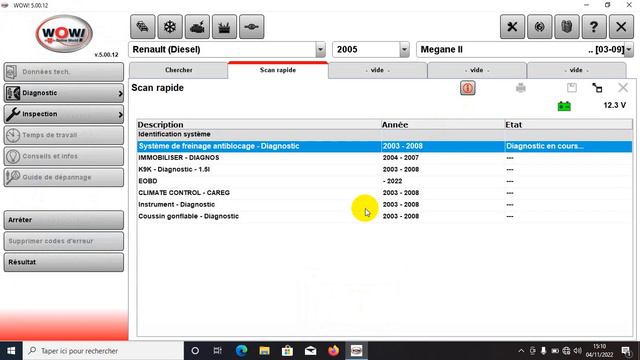The width and height of the screenshot is (640, 360).
Task: Launch Microsoft Edge from taskbar
Action: pyautogui.click(x=241, y=351)
